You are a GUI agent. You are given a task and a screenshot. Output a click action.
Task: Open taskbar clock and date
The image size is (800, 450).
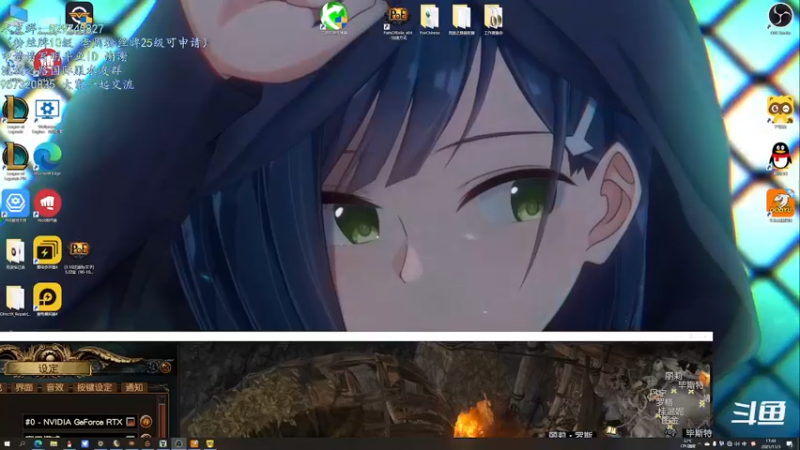770,444
